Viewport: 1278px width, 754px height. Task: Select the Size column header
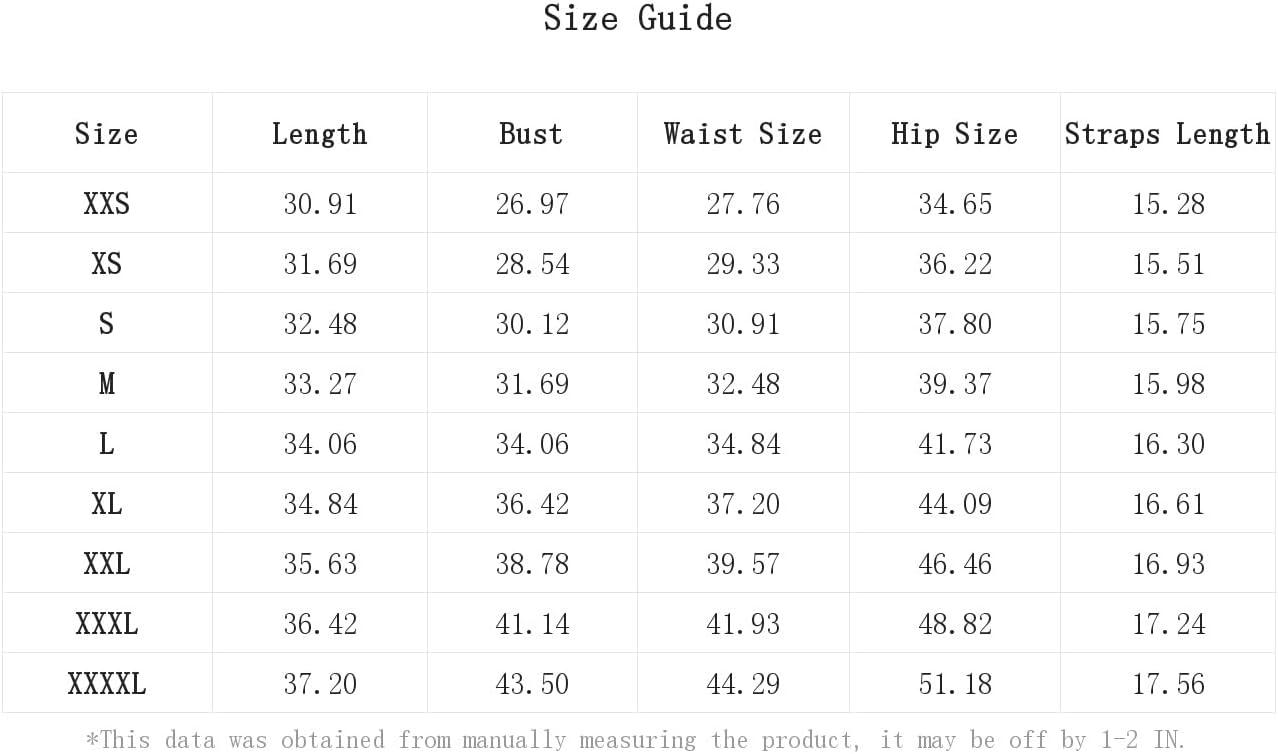click(106, 134)
